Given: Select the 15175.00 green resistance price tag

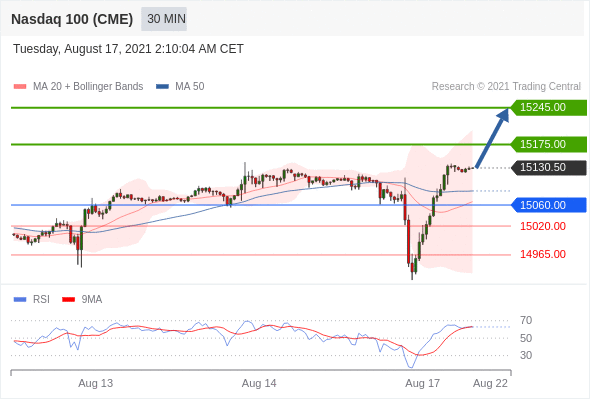Looking at the screenshot, I should 549,144.
